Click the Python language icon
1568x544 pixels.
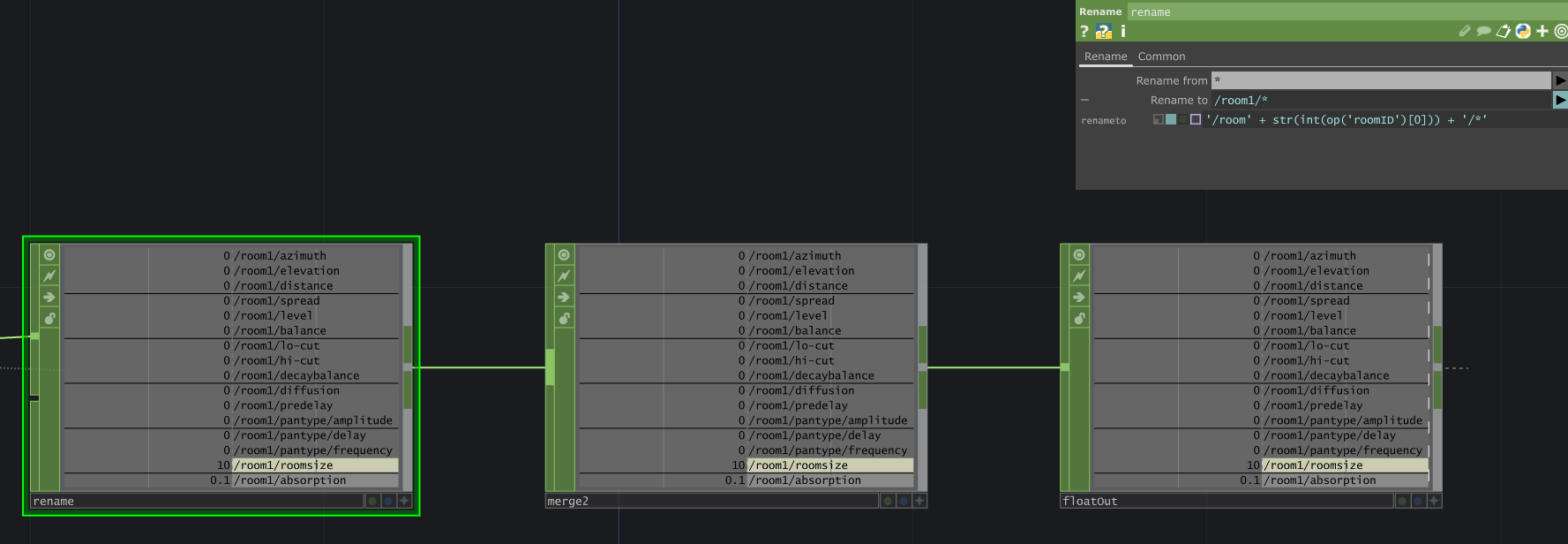point(1523,31)
